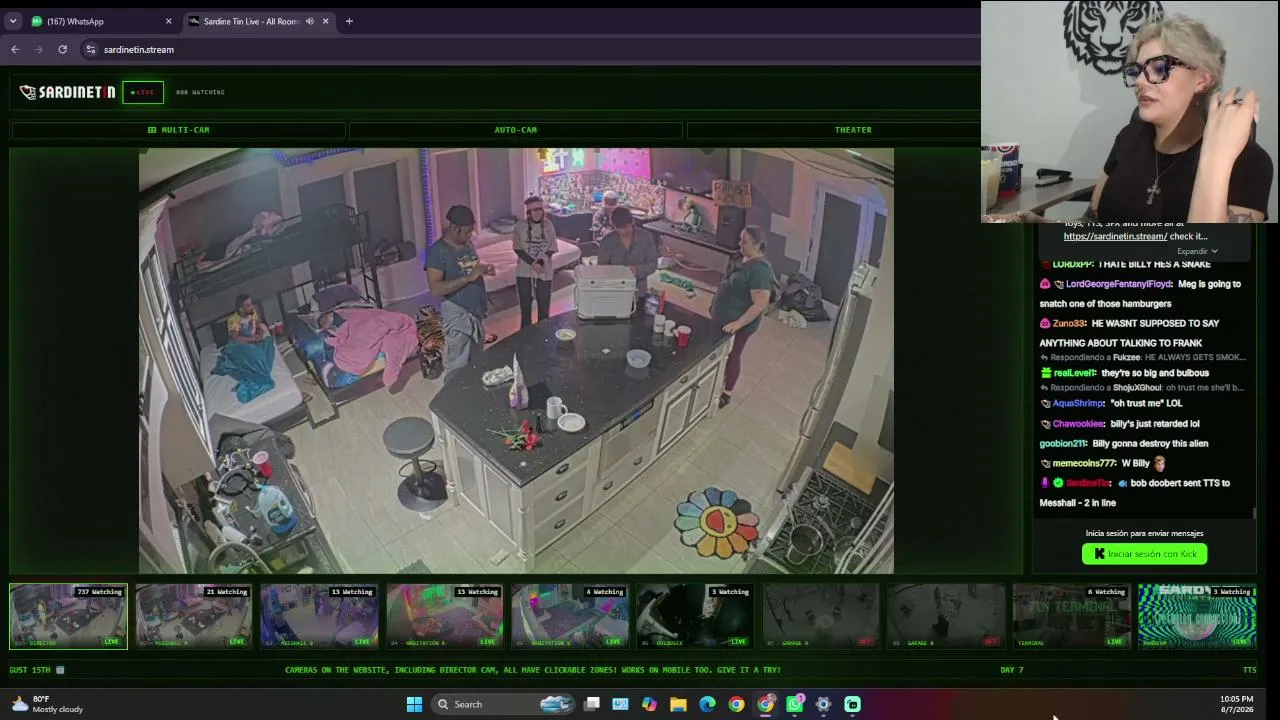
Task: Click username goobion211 in chat
Action: pyautogui.click(x=1062, y=444)
